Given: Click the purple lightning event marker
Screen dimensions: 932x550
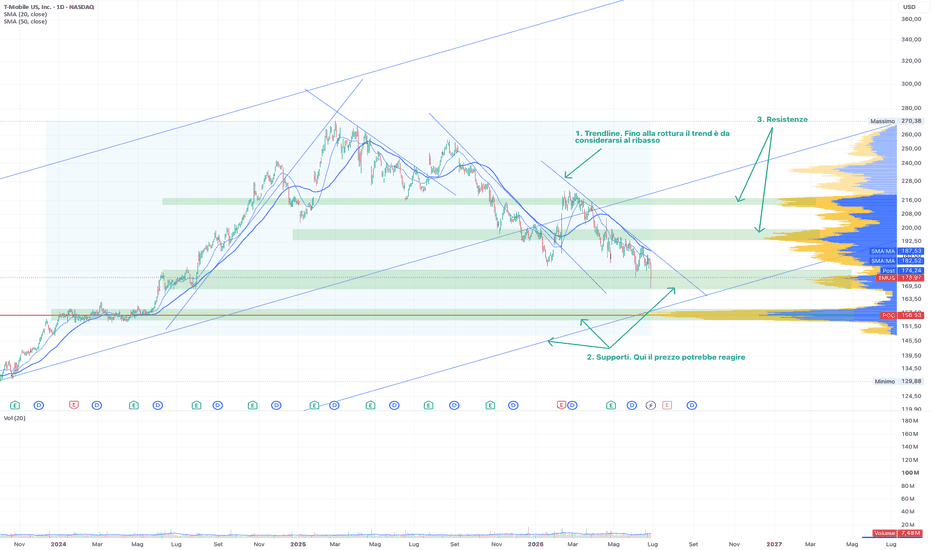Looking at the screenshot, I should click(651, 406).
